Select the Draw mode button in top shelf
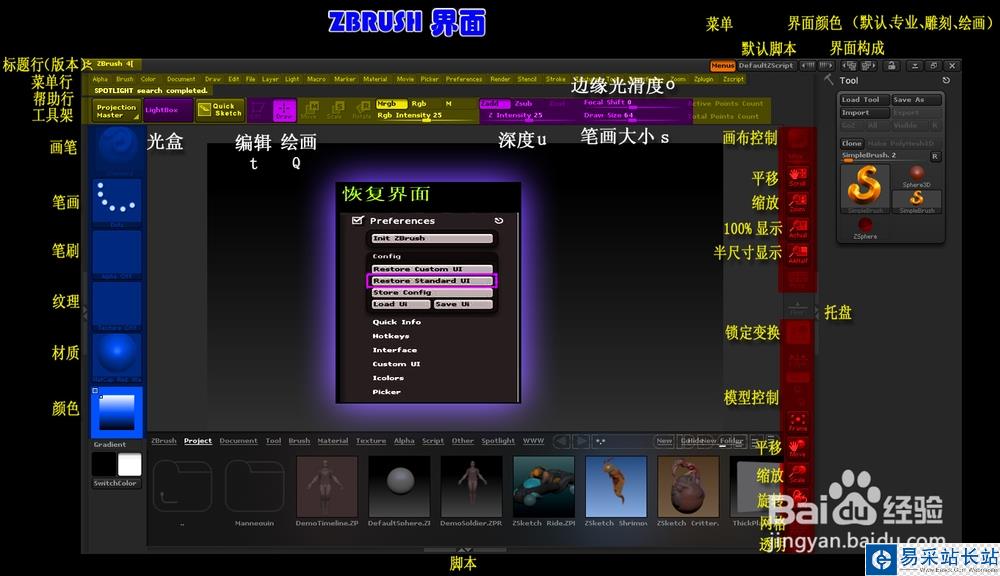Viewport: 1000px width, 576px height. [x=284, y=110]
